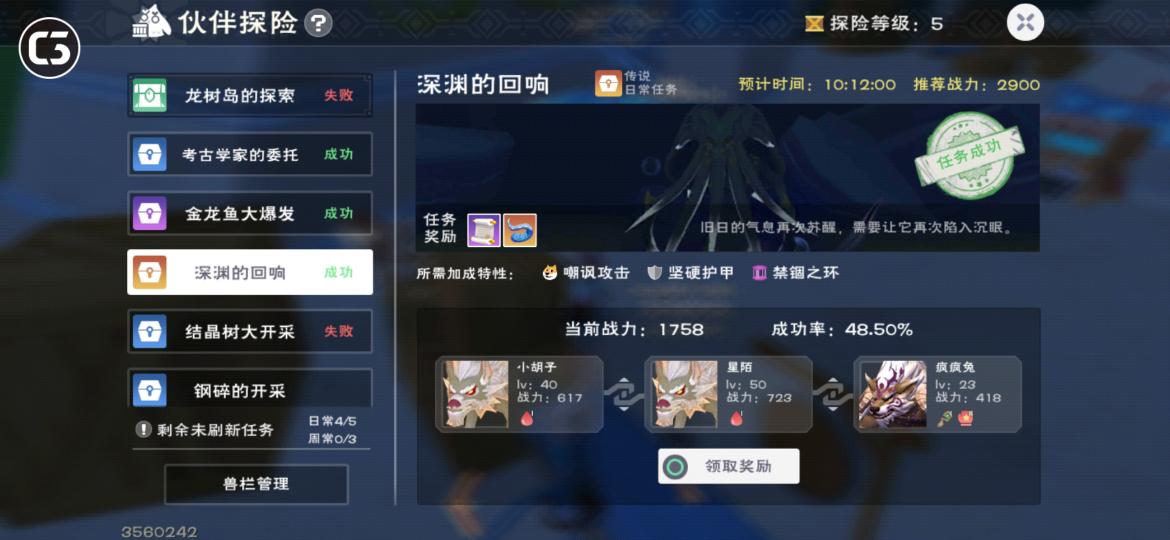Open the 金龙鱼大爆发 mission entry
This screenshot has width=1170, height=540.
250,213
